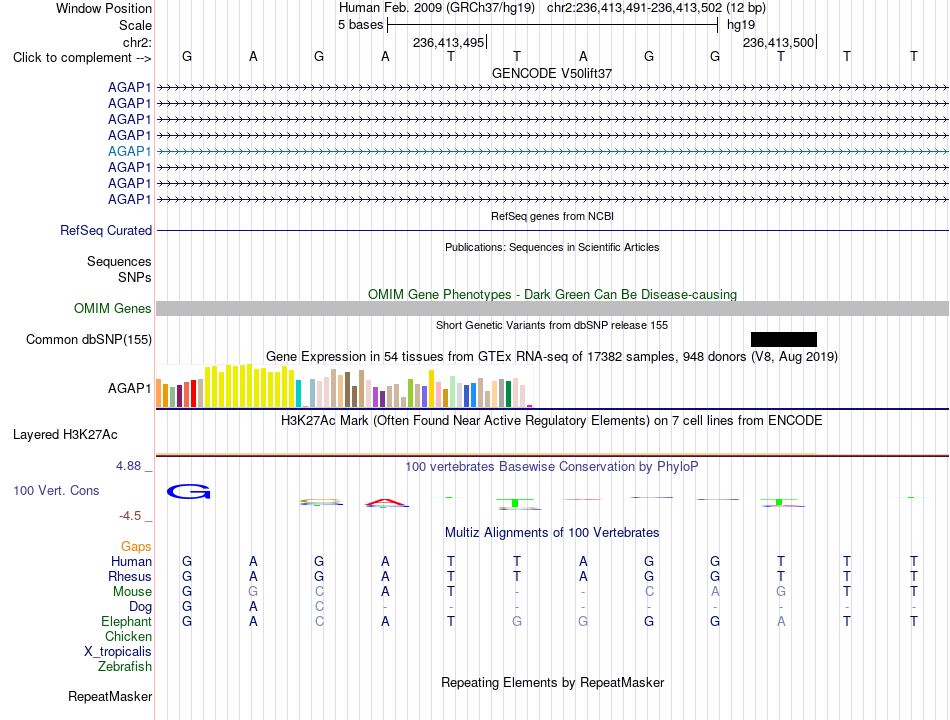Click the light-blue AGAP1 transcript arrow line
This screenshot has height=720, width=950.
click(x=552, y=152)
